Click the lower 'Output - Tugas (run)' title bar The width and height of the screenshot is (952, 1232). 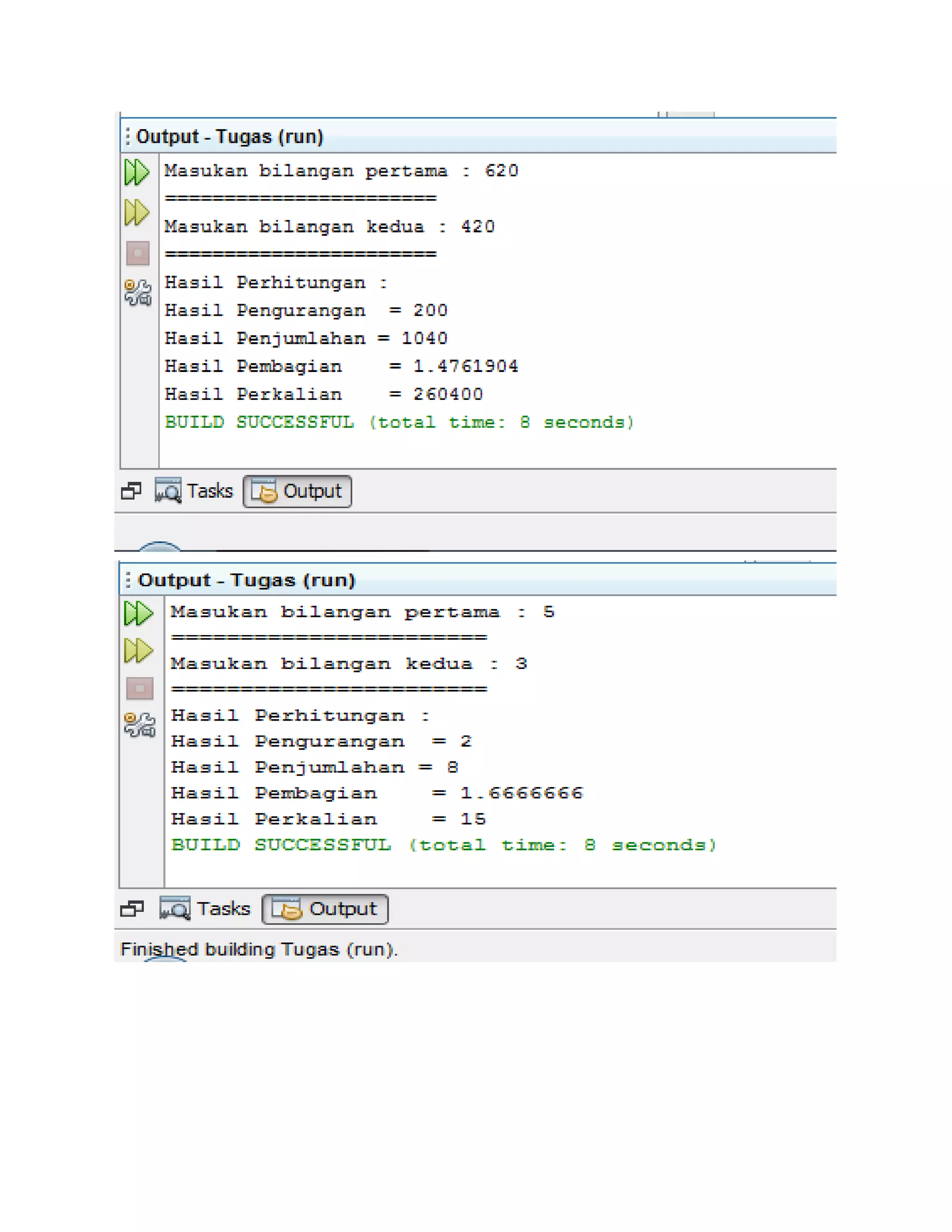tap(246, 580)
